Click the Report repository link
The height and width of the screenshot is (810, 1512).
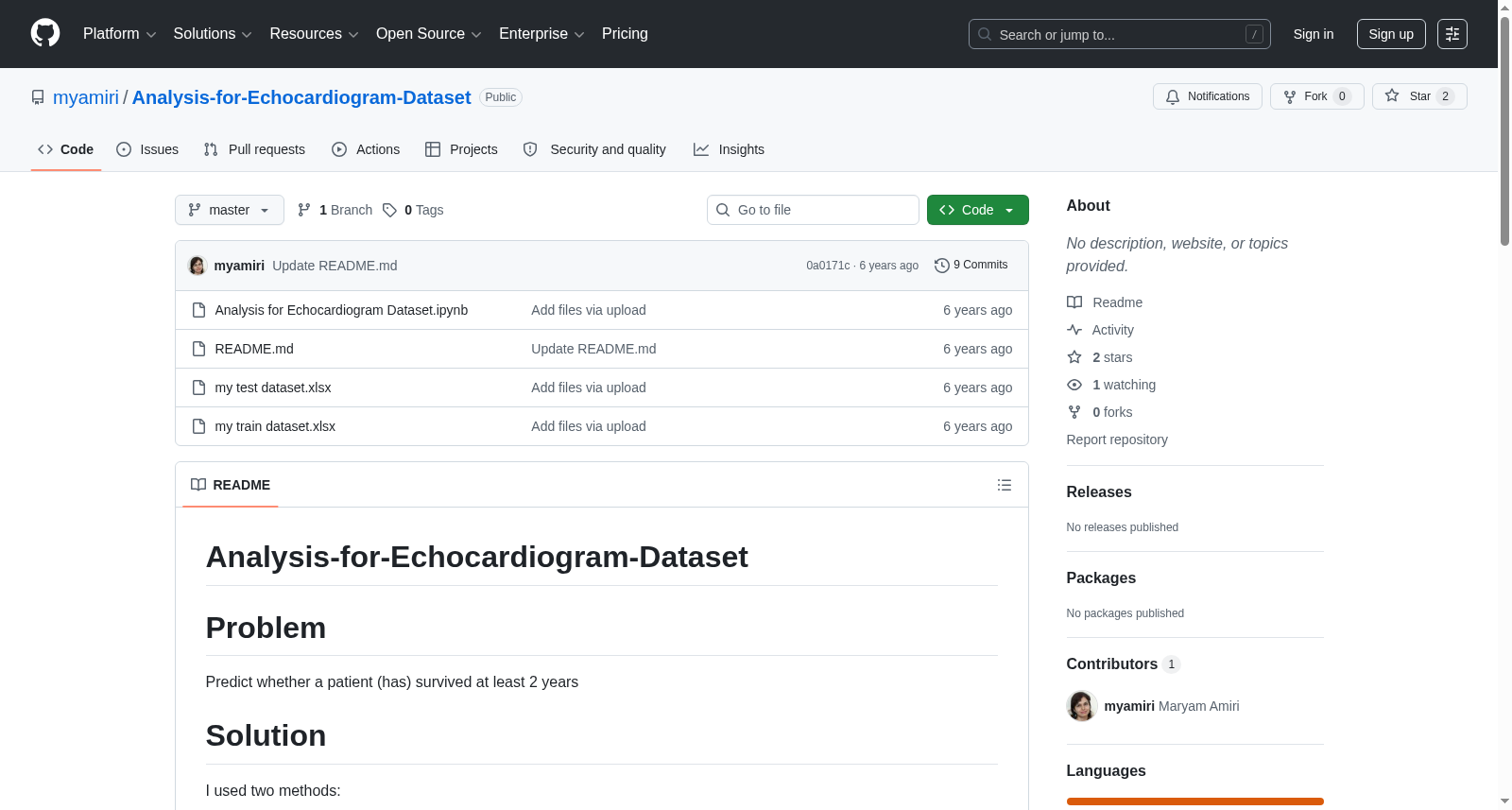[1117, 439]
